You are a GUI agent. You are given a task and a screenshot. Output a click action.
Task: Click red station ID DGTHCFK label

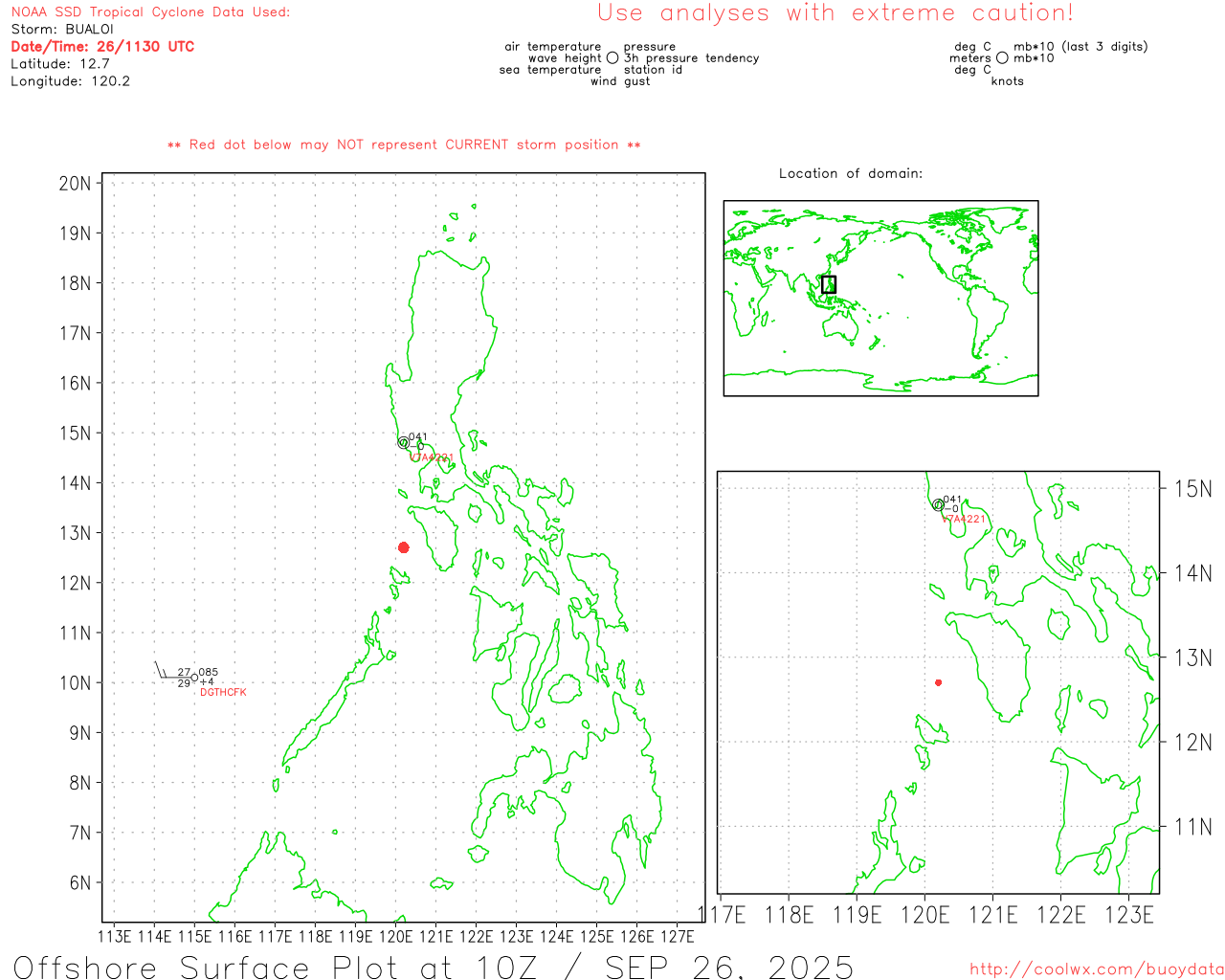pos(223,692)
